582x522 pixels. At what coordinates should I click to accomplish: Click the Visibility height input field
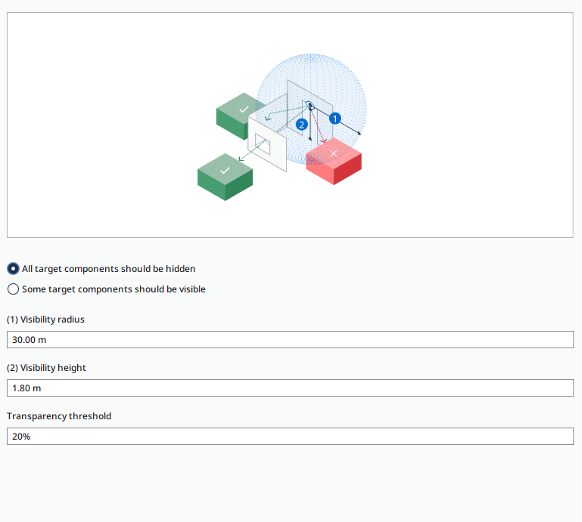[290, 388]
